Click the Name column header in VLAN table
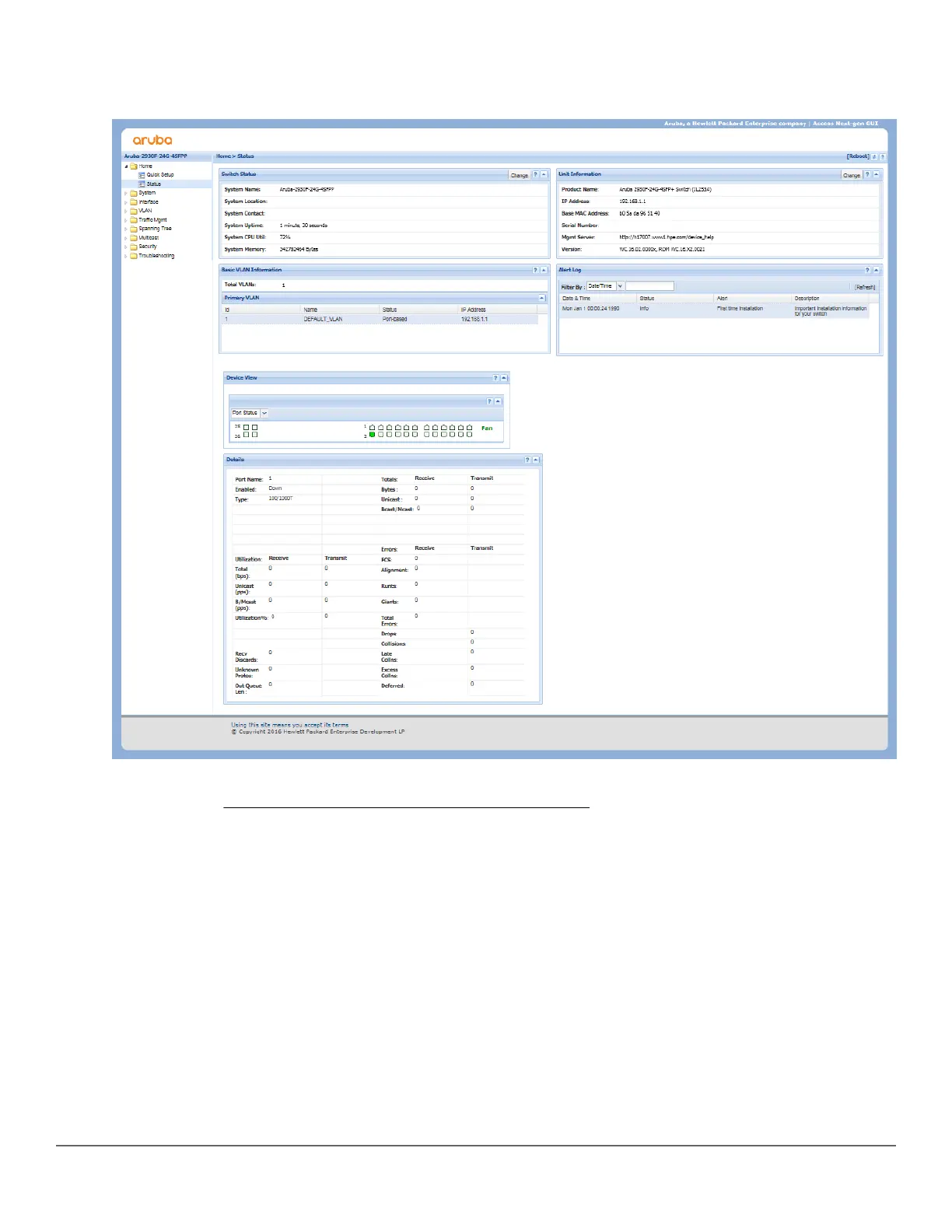The width and height of the screenshot is (952, 1232). [341, 310]
